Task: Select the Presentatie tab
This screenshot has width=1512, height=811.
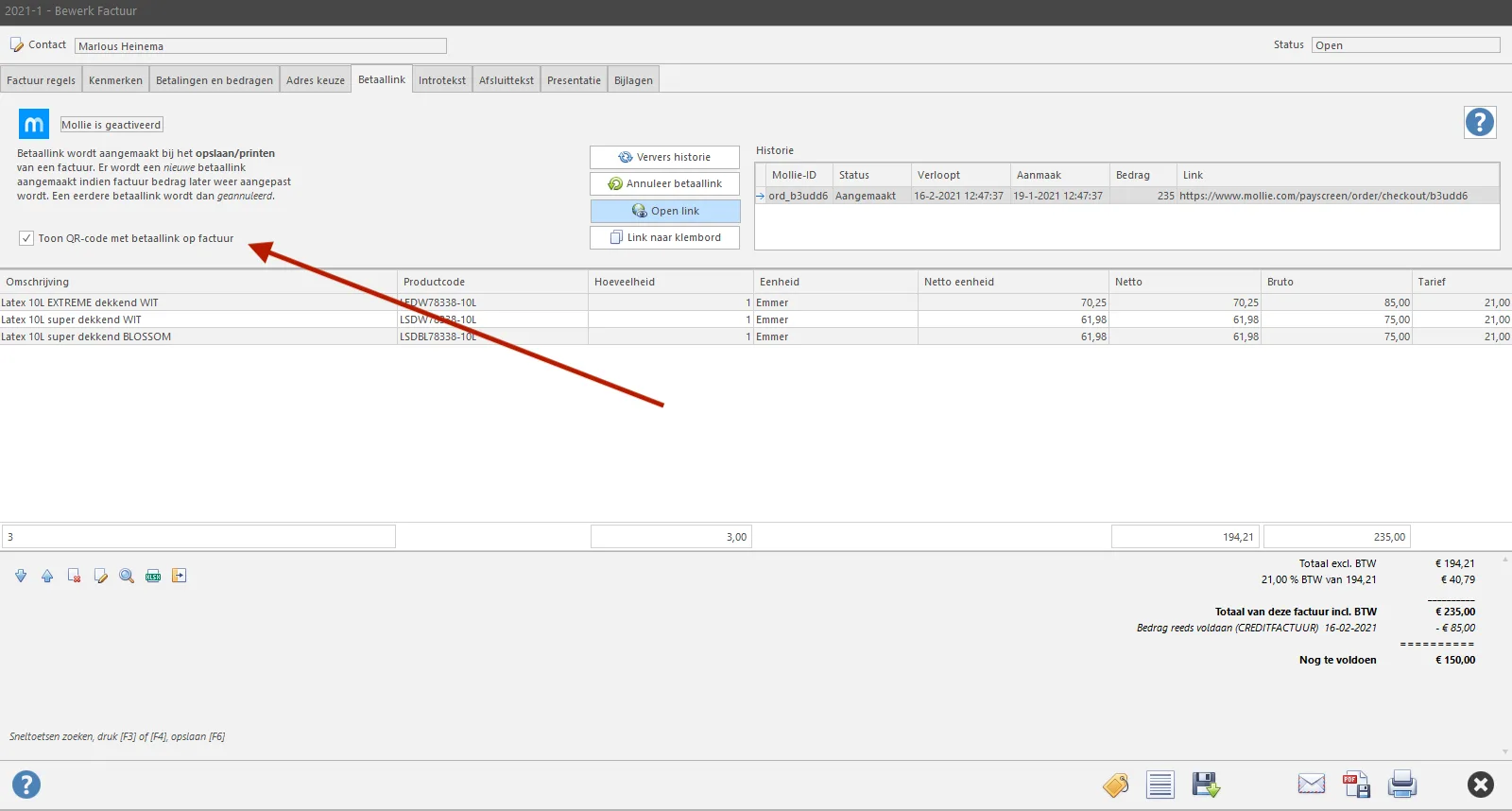Action: pos(574,80)
